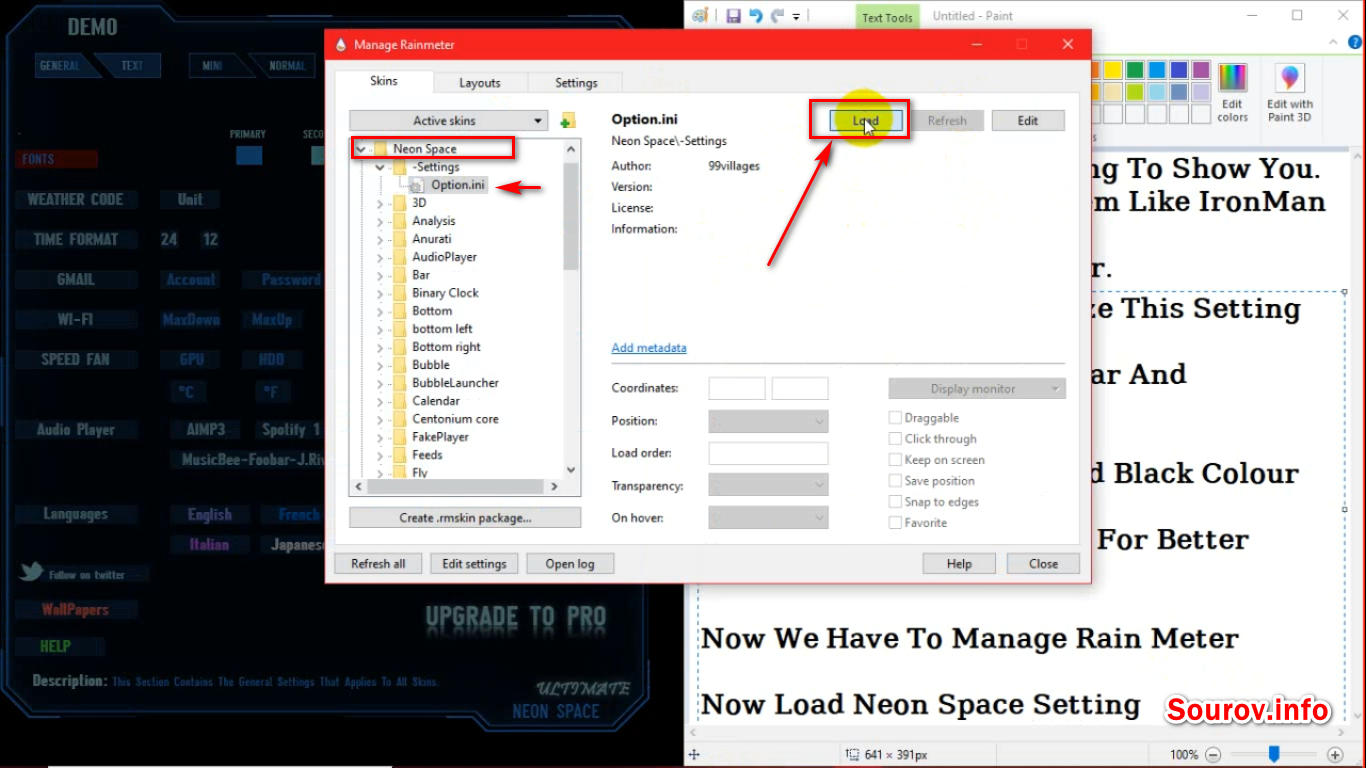Toggle the Save position checkbox
Viewport: 1366px width, 768px height.
pos(895,481)
